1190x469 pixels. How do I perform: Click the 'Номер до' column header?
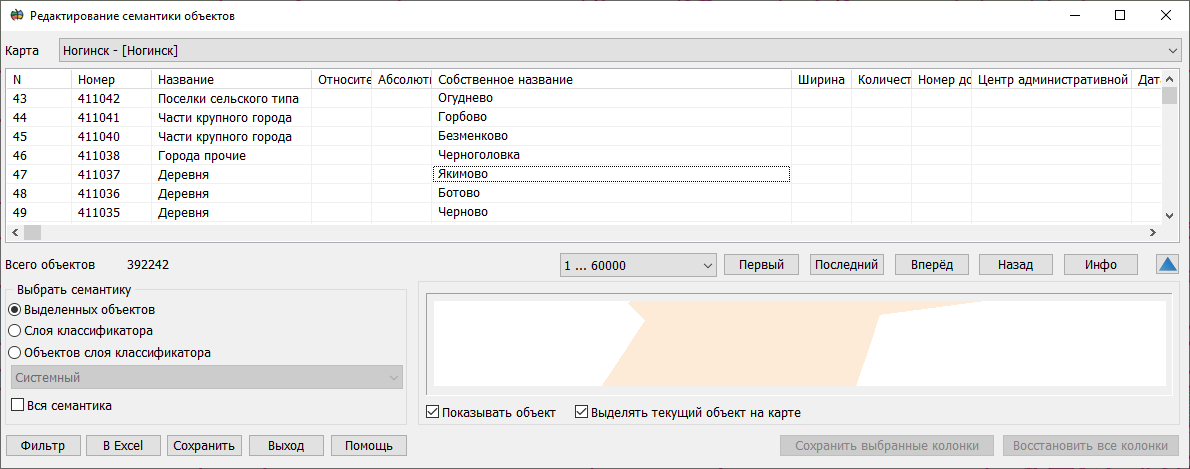tap(942, 80)
